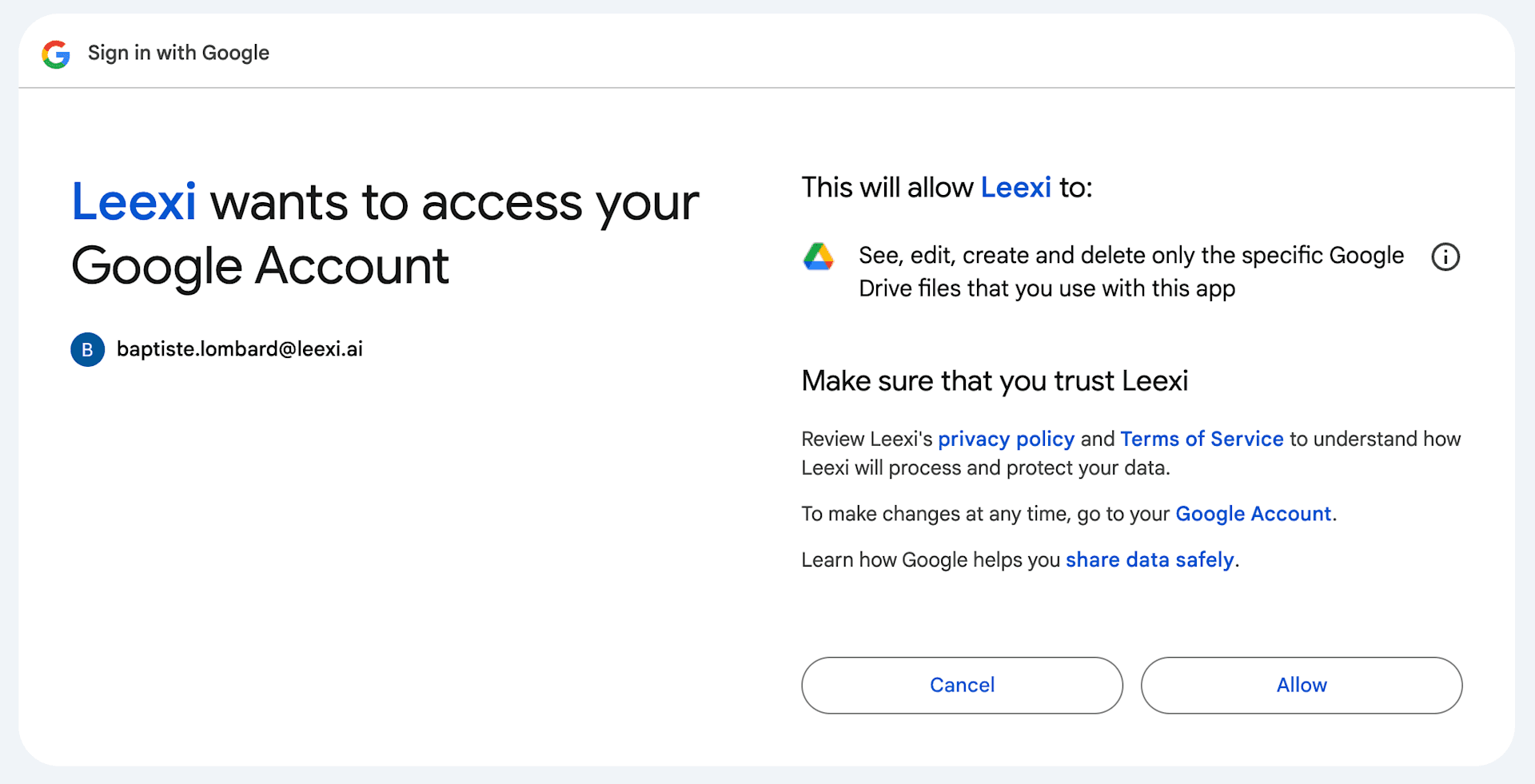Select the baptiste.lombard@leexi.ai email address
Screen dimensions: 1535x784
point(240,349)
